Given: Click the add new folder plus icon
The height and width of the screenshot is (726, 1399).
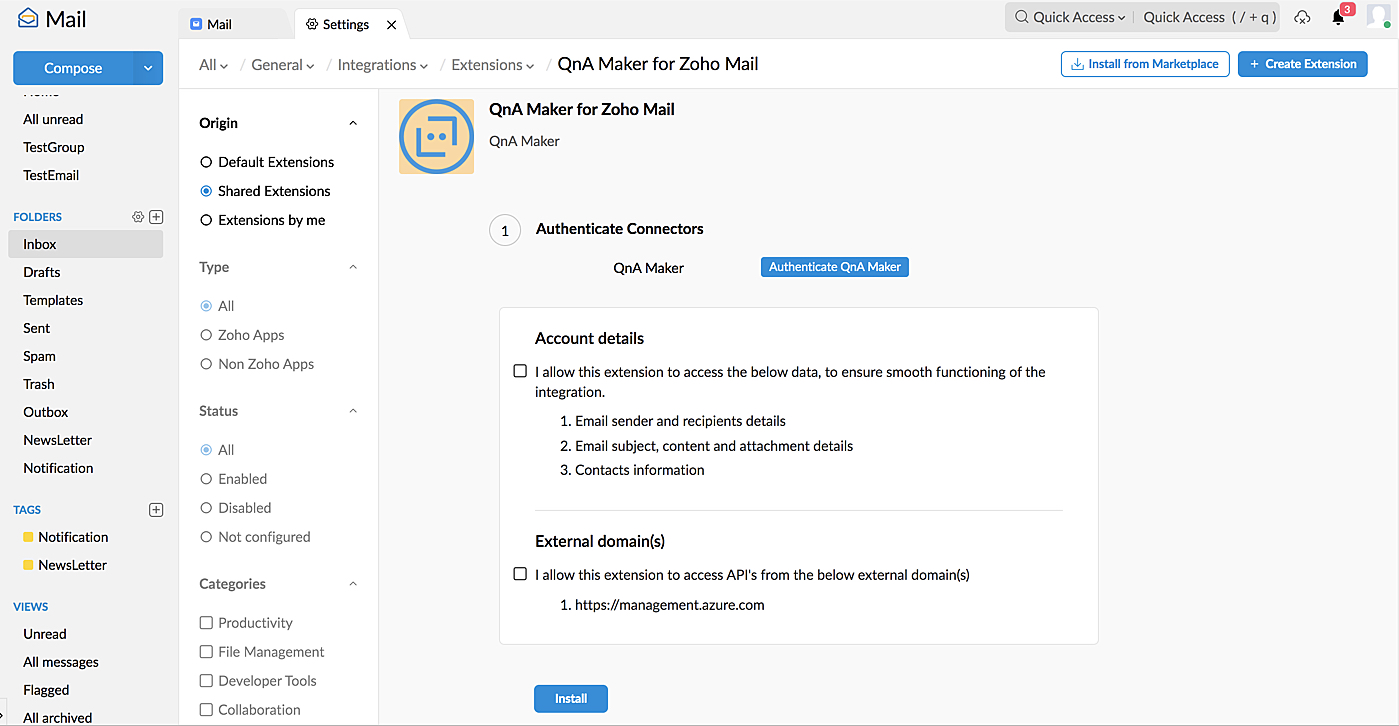Looking at the screenshot, I should (x=156, y=216).
